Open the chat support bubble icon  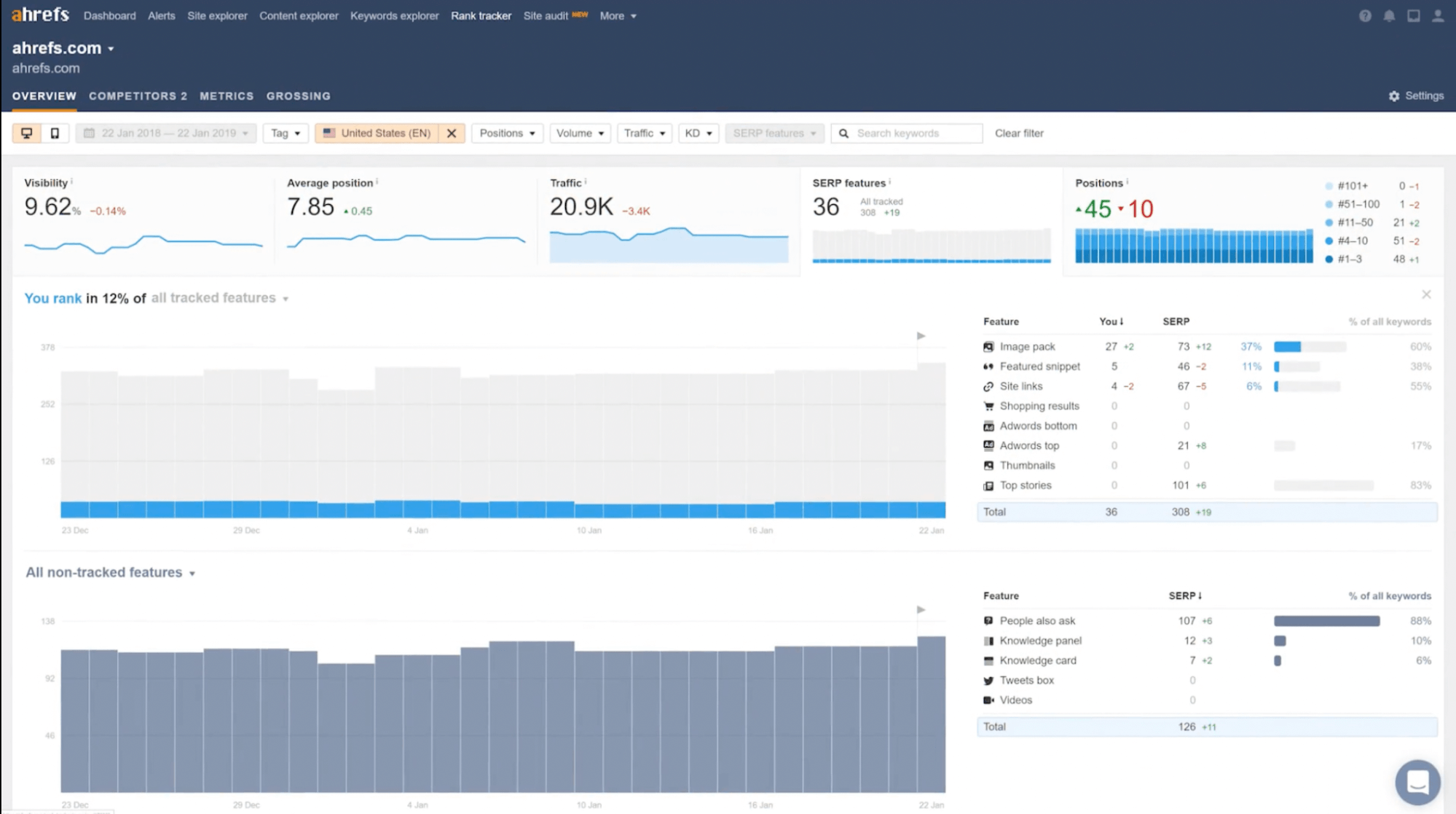point(1417,782)
